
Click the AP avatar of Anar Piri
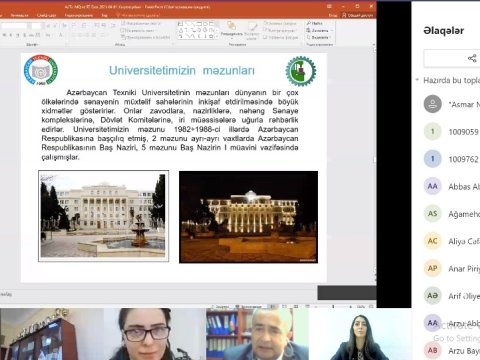click(x=433, y=268)
